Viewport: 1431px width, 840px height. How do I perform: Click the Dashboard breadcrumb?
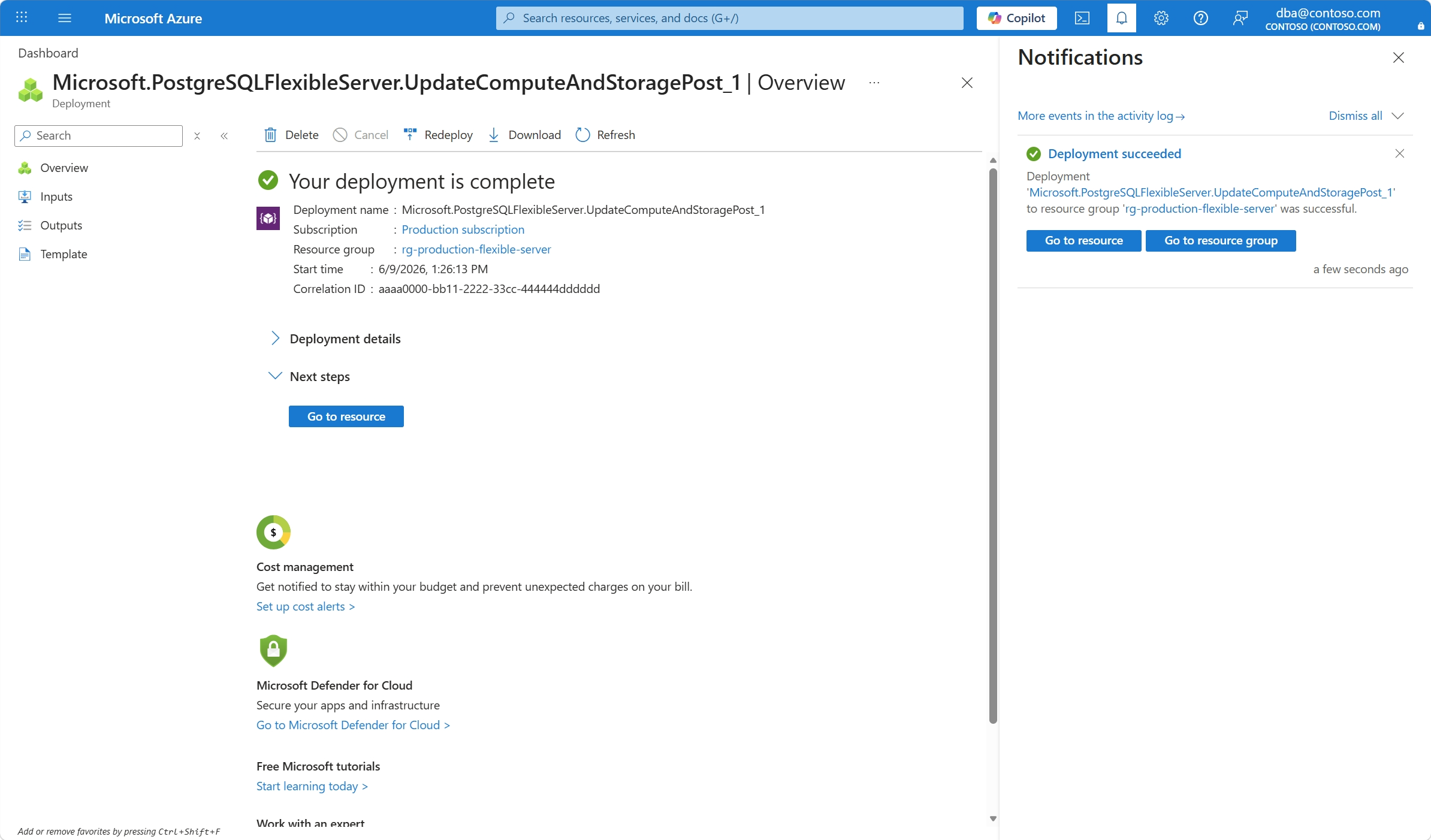pos(48,53)
